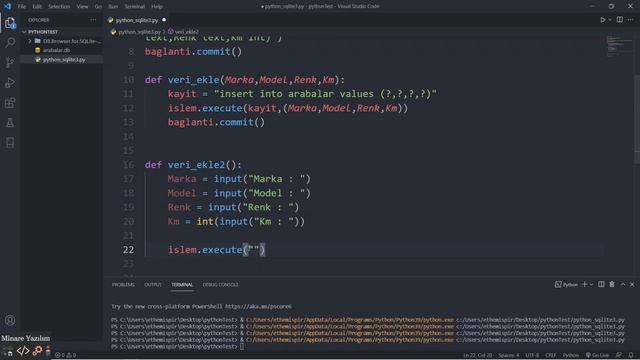Open errors and warnings count in status bar
Screen dimensions: 640x360
[65, 355]
